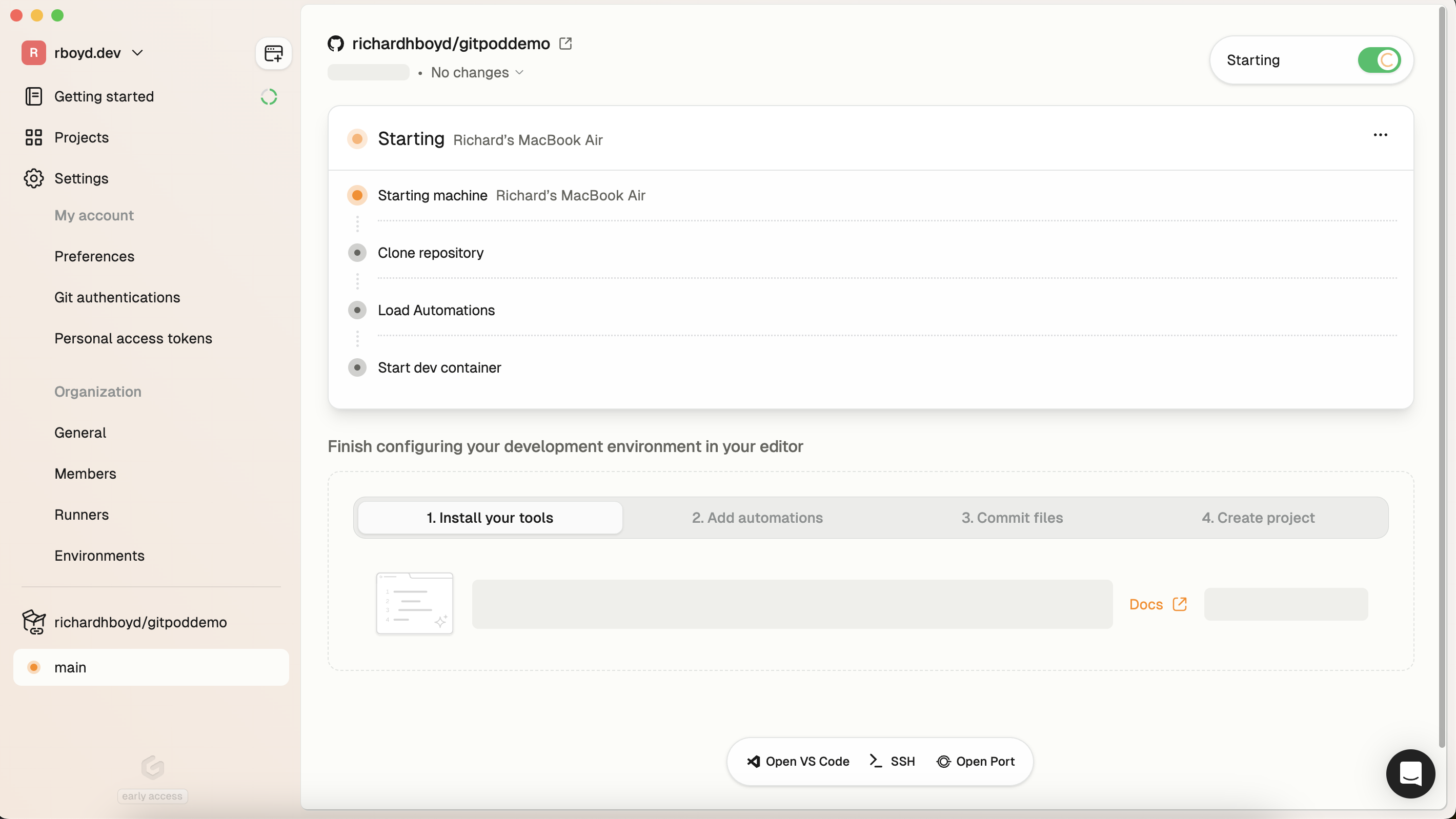Click the new environment icon in sidebar

(x=274, y=54)
